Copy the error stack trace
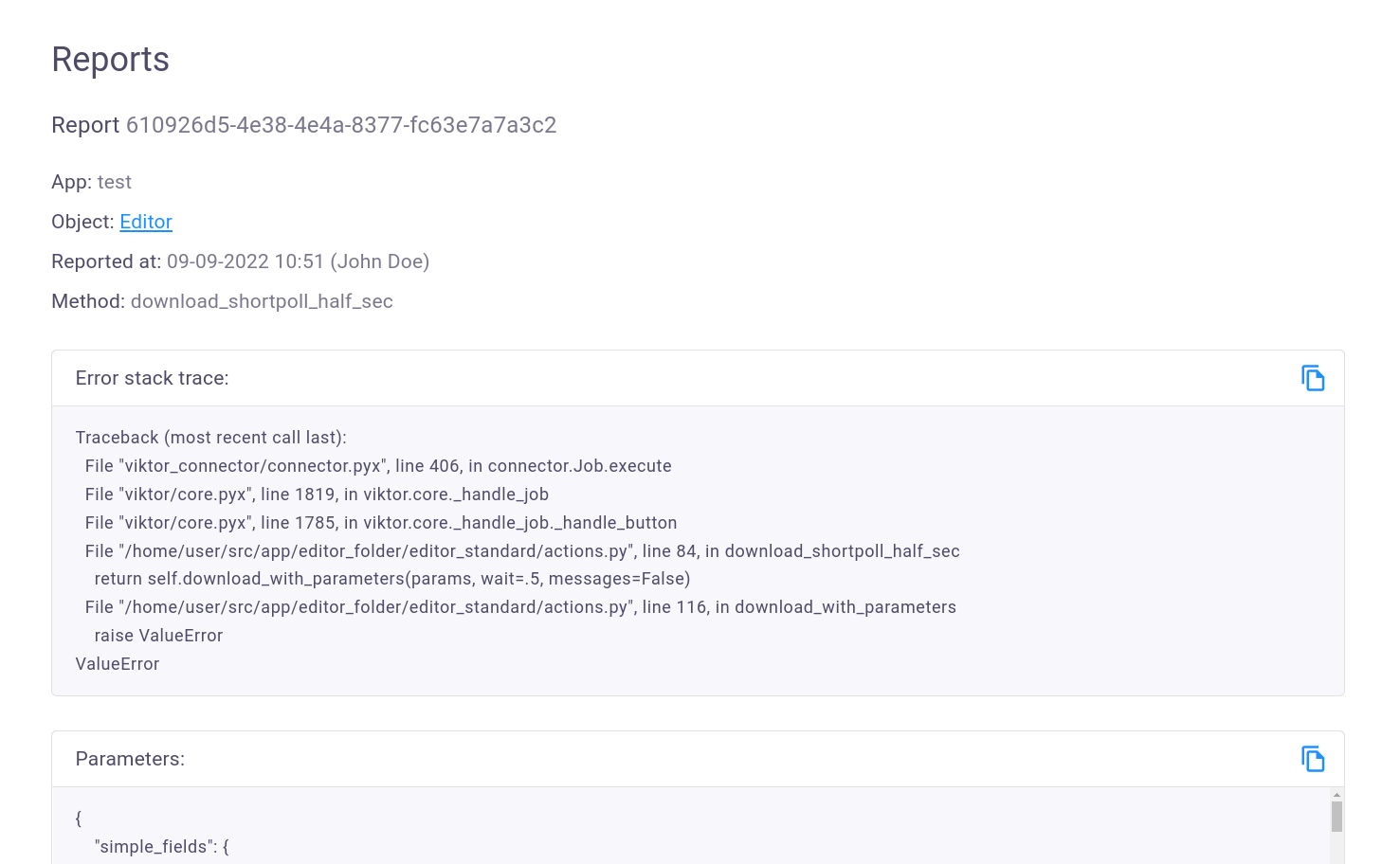 click(x=1313, y=378)
